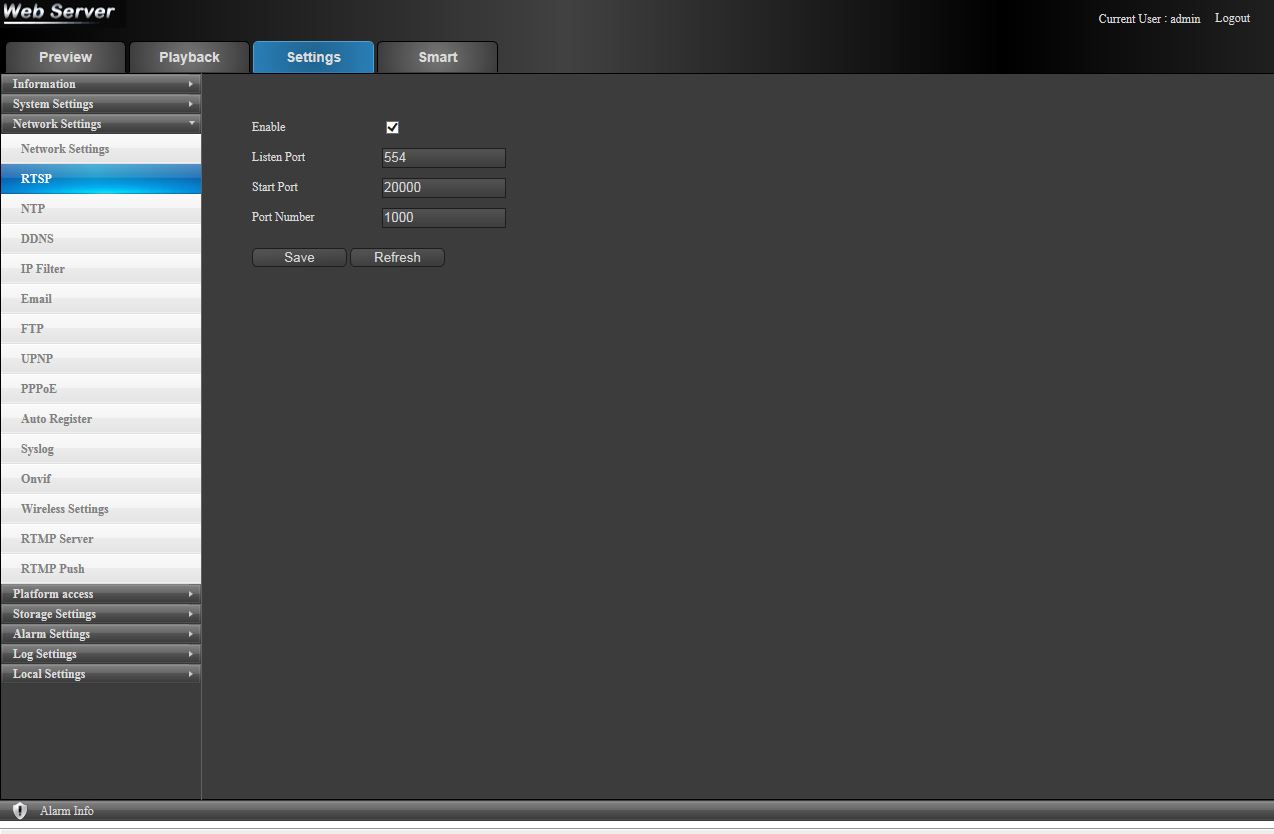Open the Smart tab
This screenshot has height=834, width=1274.
point(437,57)
